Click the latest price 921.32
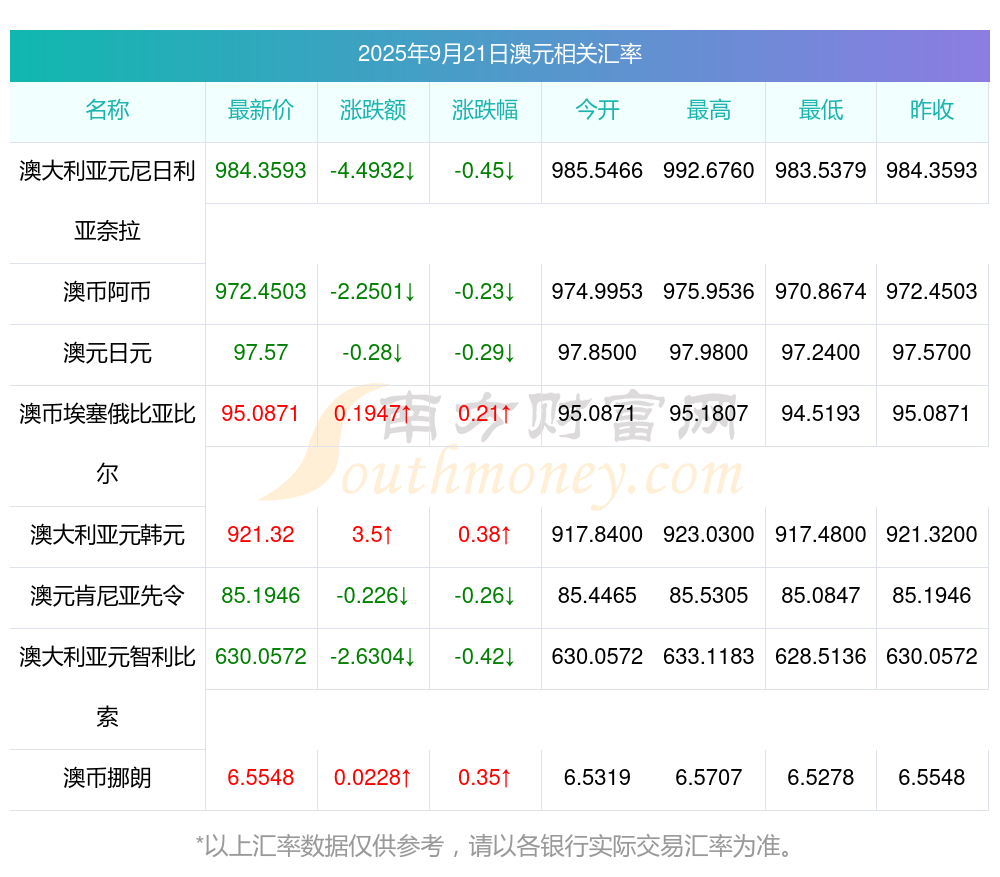The width and height of the screenshot is (1000, 877). point(261,534)
